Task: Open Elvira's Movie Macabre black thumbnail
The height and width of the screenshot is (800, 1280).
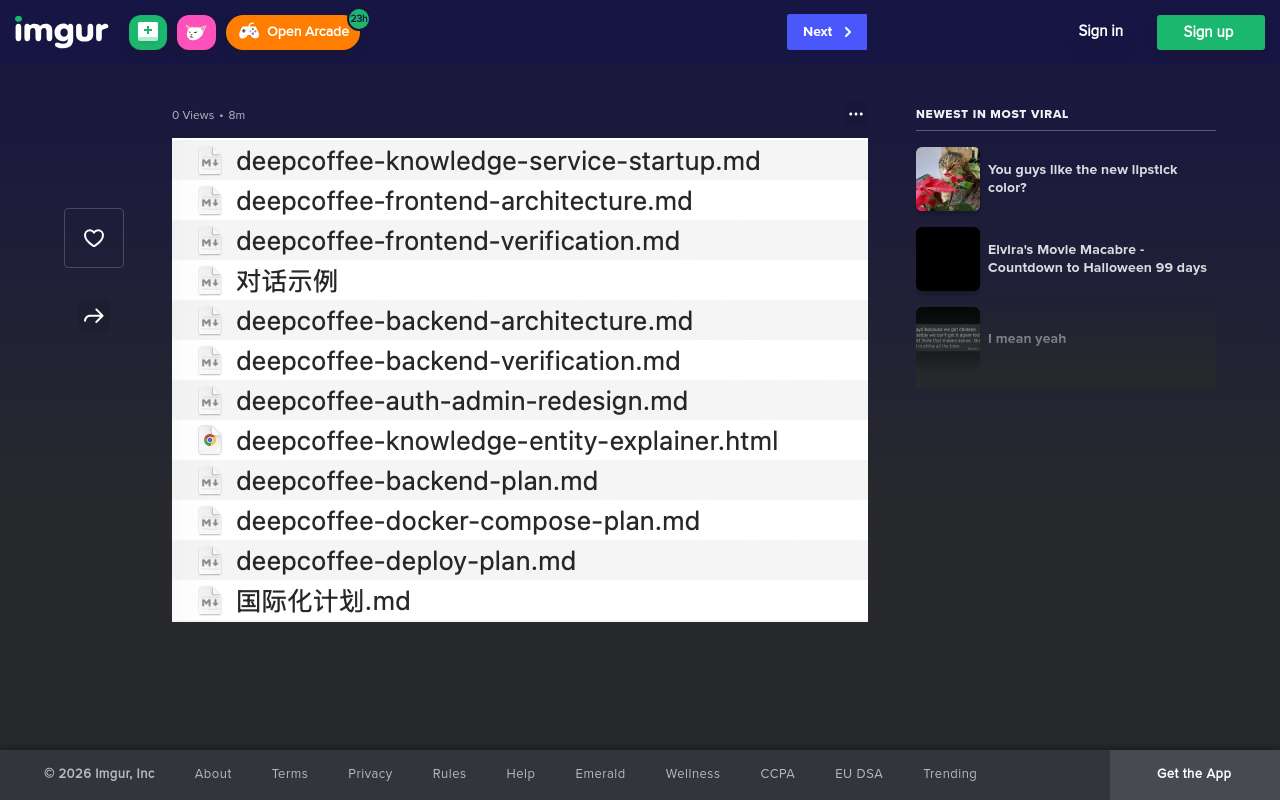Action: click(x=948, y=259)
